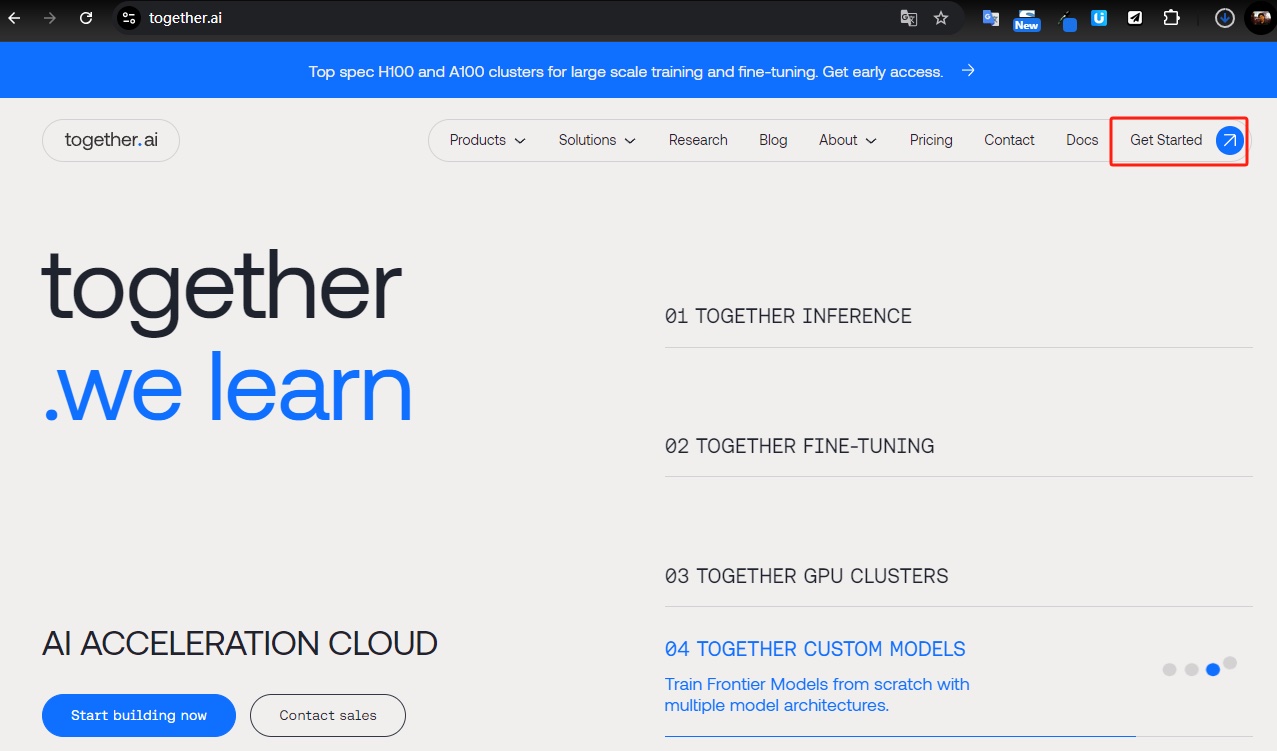Click the Get Started text in the navbar

click(x=1166, y=140)
